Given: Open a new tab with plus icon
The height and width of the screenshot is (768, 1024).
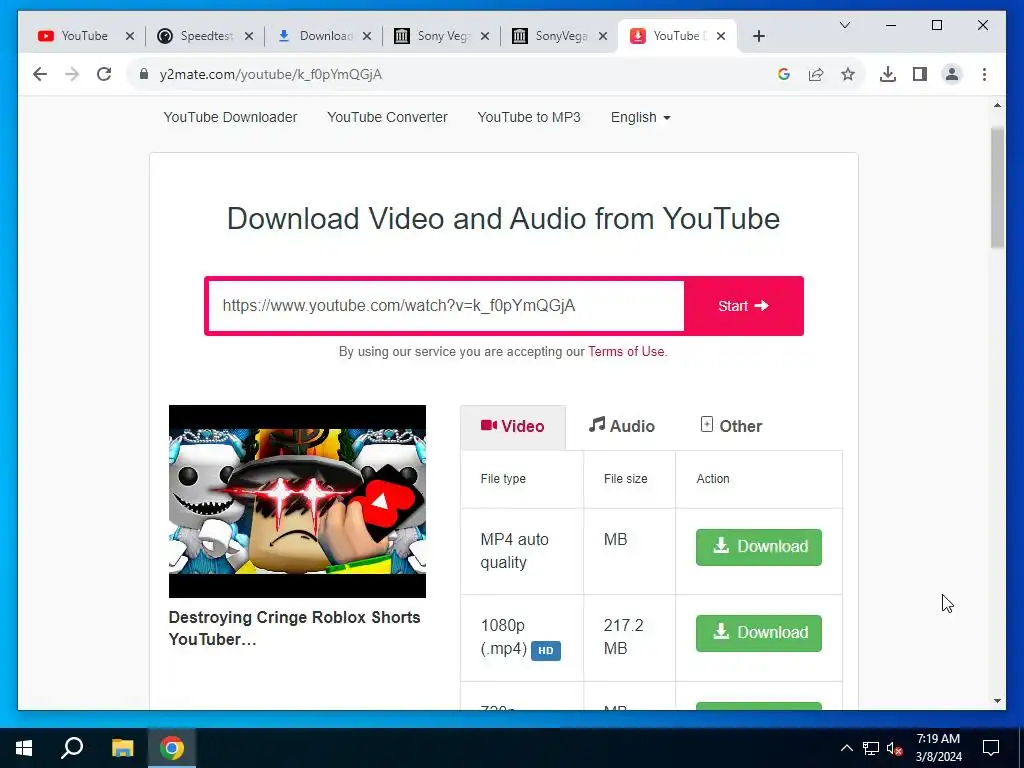Looking at the screenshot, I should (758, 36).
